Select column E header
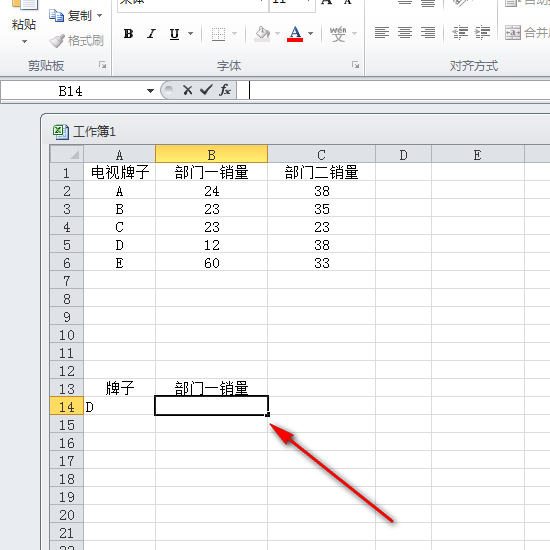 (x=478, y=154)
